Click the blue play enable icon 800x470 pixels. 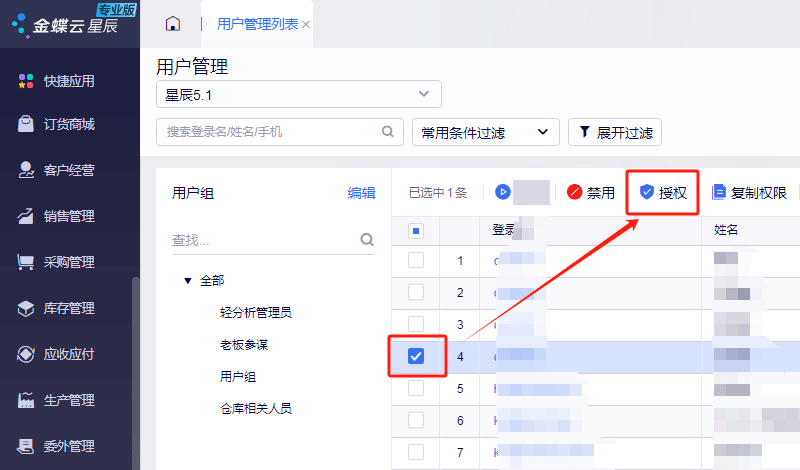pos(503,192)
